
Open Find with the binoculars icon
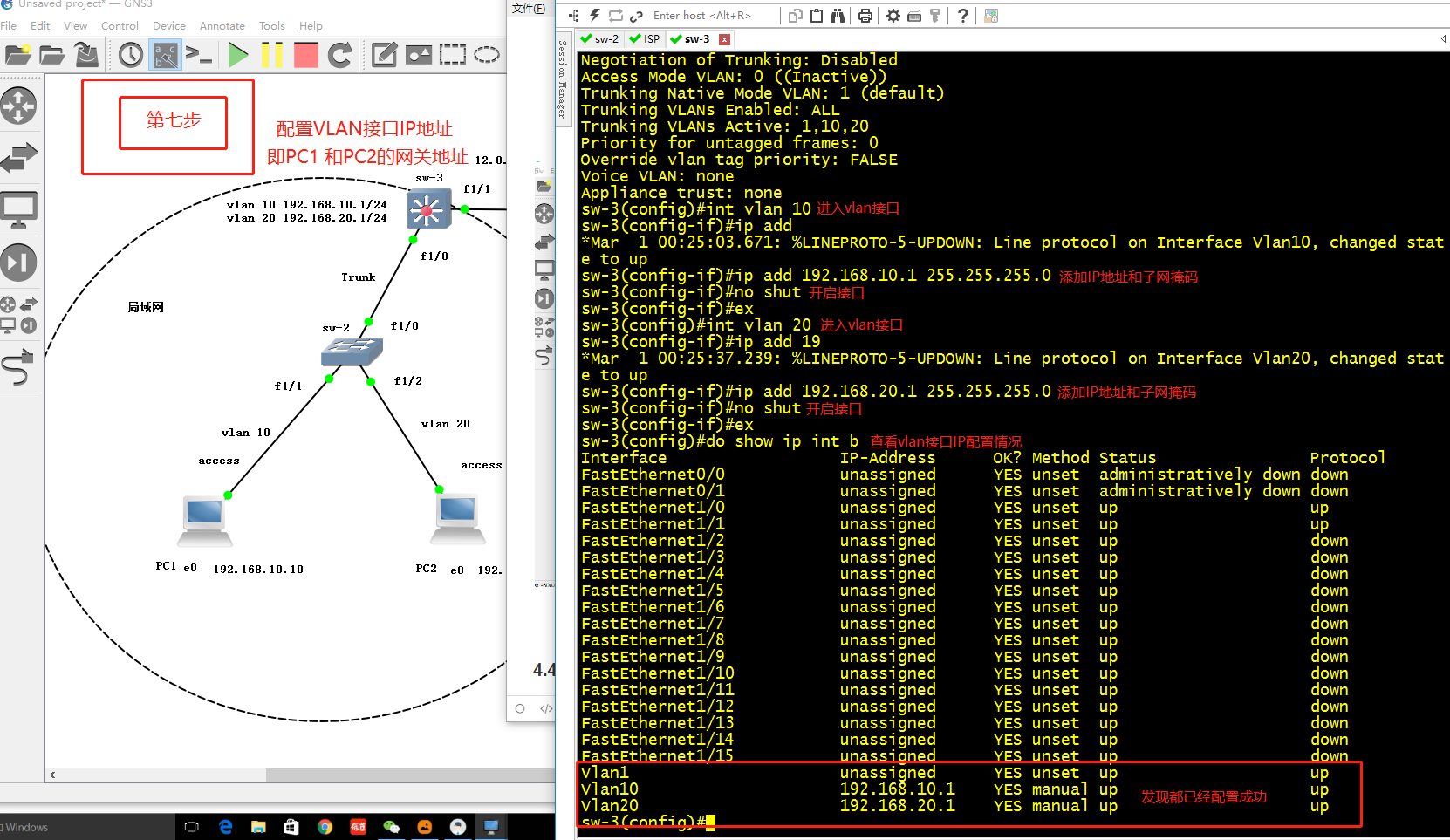pyautogui.click(x=838, y=16)
